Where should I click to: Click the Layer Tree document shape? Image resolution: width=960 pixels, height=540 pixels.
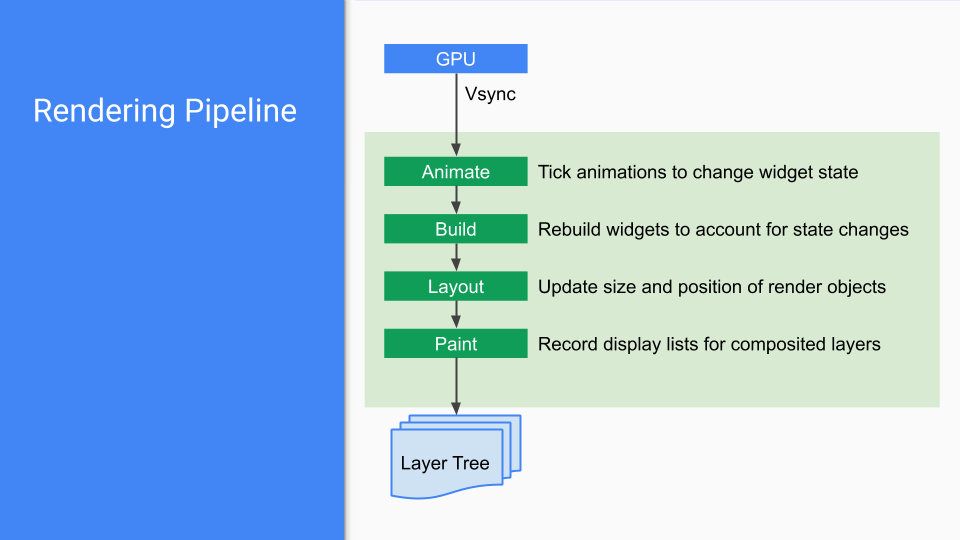pos(456,457)
